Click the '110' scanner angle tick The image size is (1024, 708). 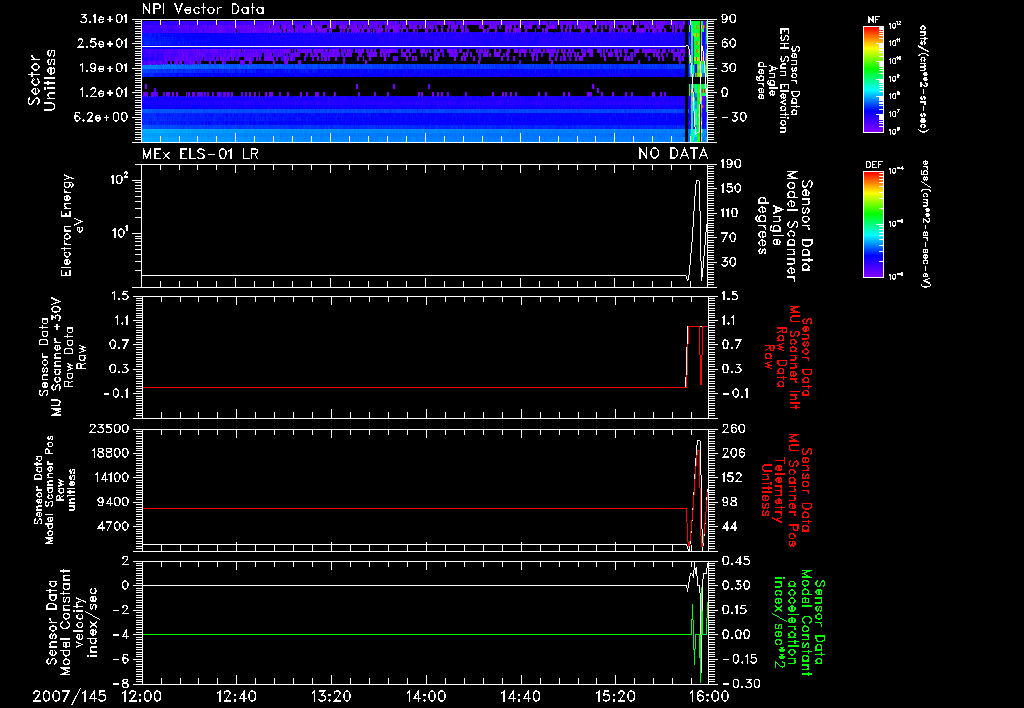pos(731,213)
